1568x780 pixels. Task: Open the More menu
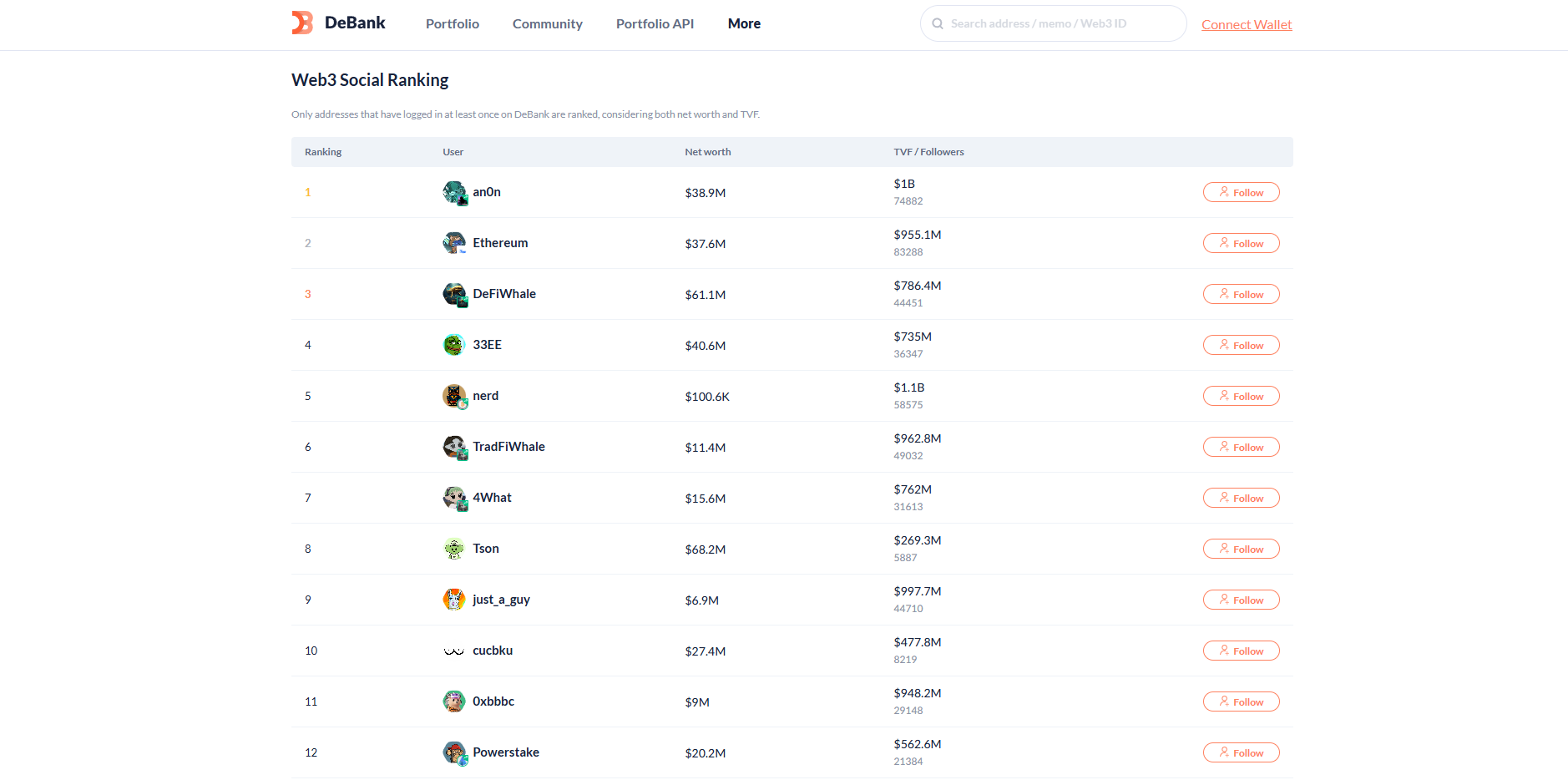point(744,23)
